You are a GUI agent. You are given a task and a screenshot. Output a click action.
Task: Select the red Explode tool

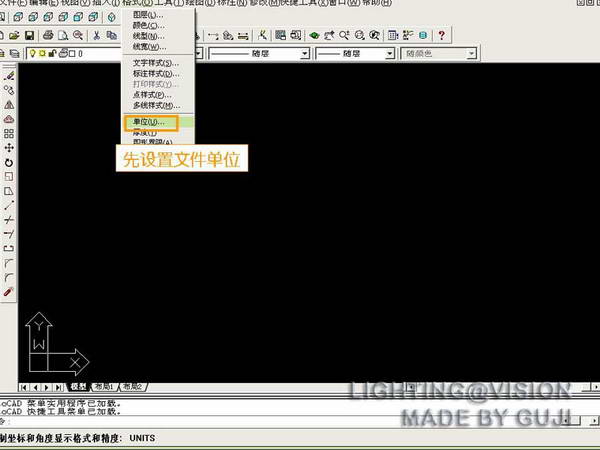point(9,292)
